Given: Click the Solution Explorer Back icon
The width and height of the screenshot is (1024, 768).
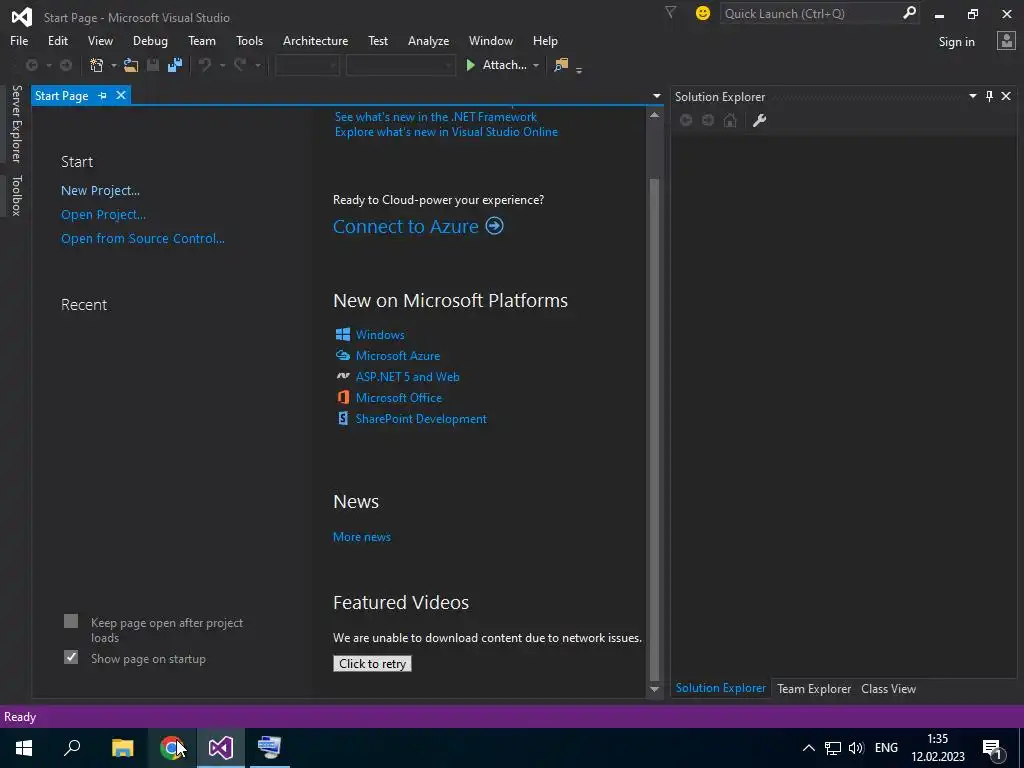Looking at the screenshot, I should [686, 120].
